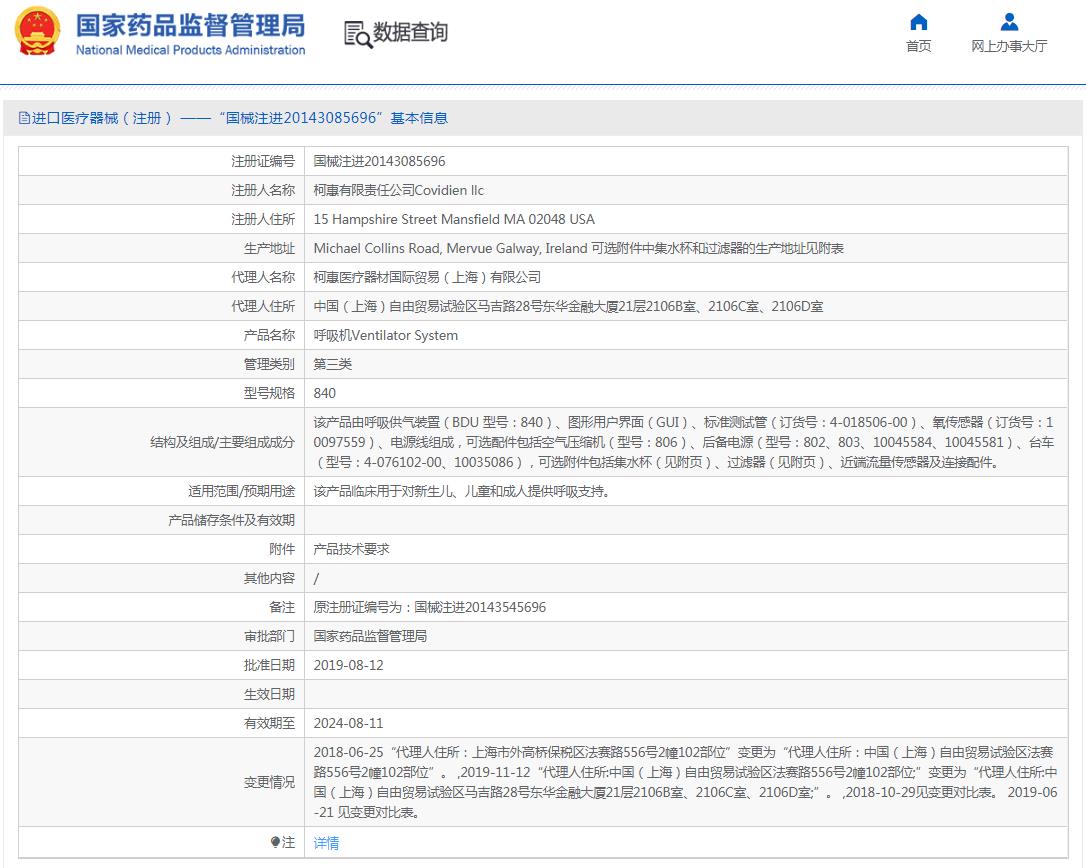Click the 数据查询 heading text

point(410,33)
